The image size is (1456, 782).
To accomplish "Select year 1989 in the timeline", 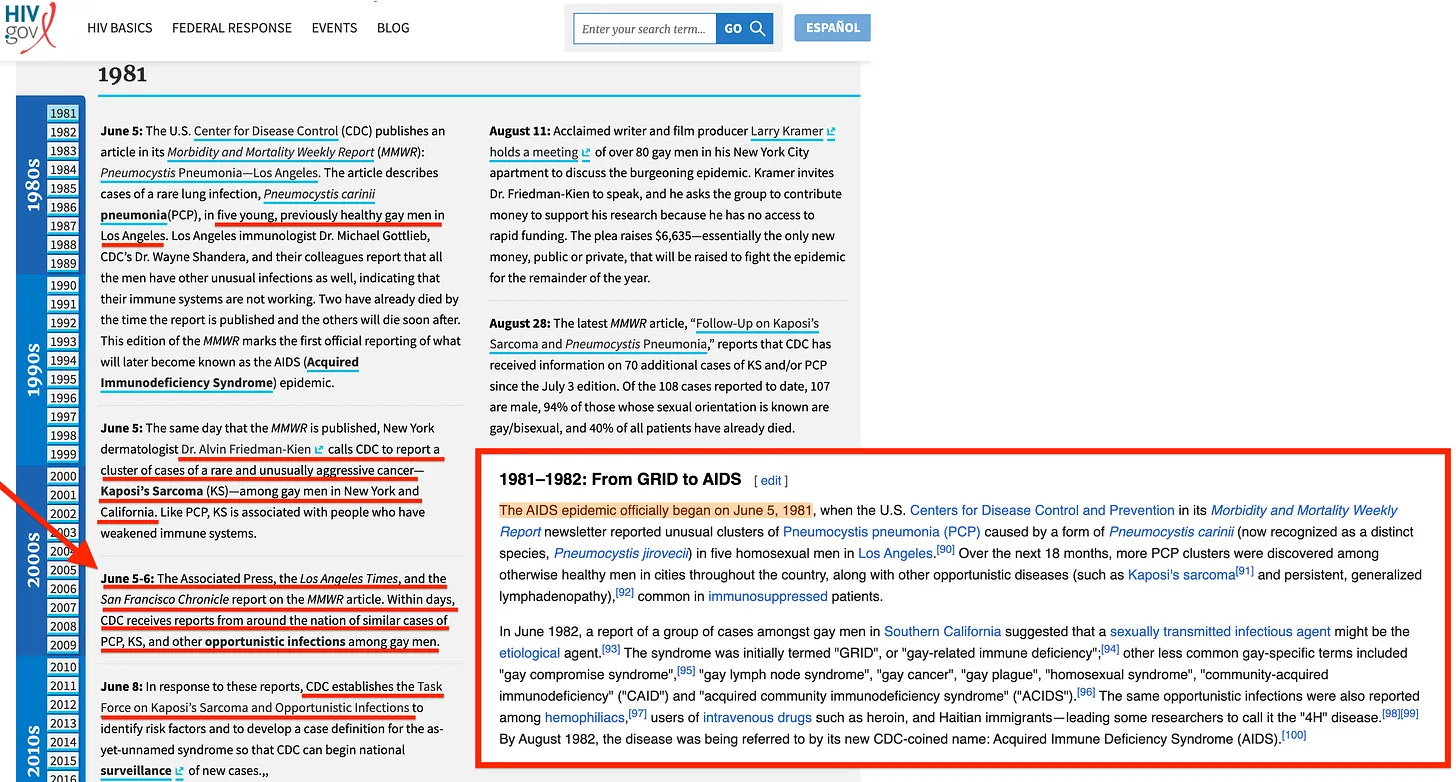I will (63, 263).
